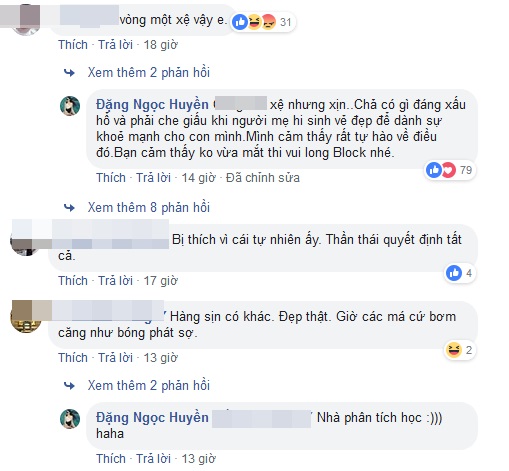Viewport: 509px width, 471px height.
Task: Click Thích under the 'Nhà phân tích học' reply
Action: 111,459
